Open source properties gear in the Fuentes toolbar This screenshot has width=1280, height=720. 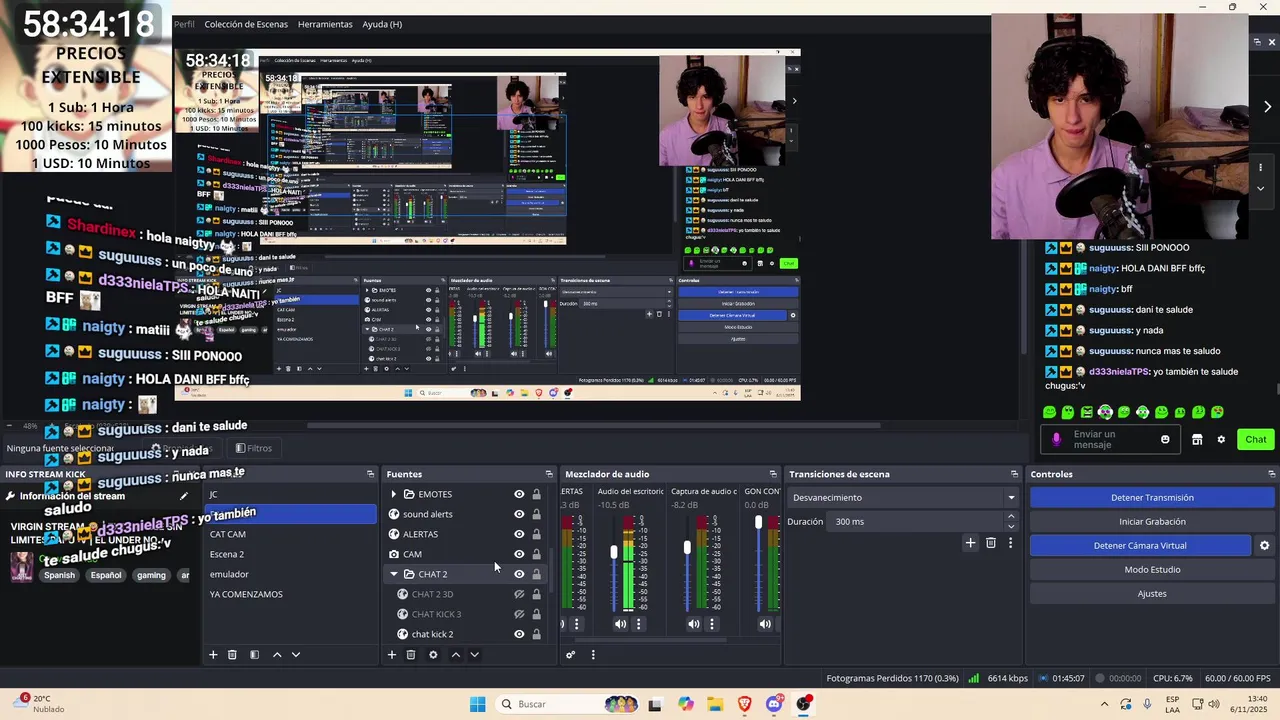[x=433, y=655]
